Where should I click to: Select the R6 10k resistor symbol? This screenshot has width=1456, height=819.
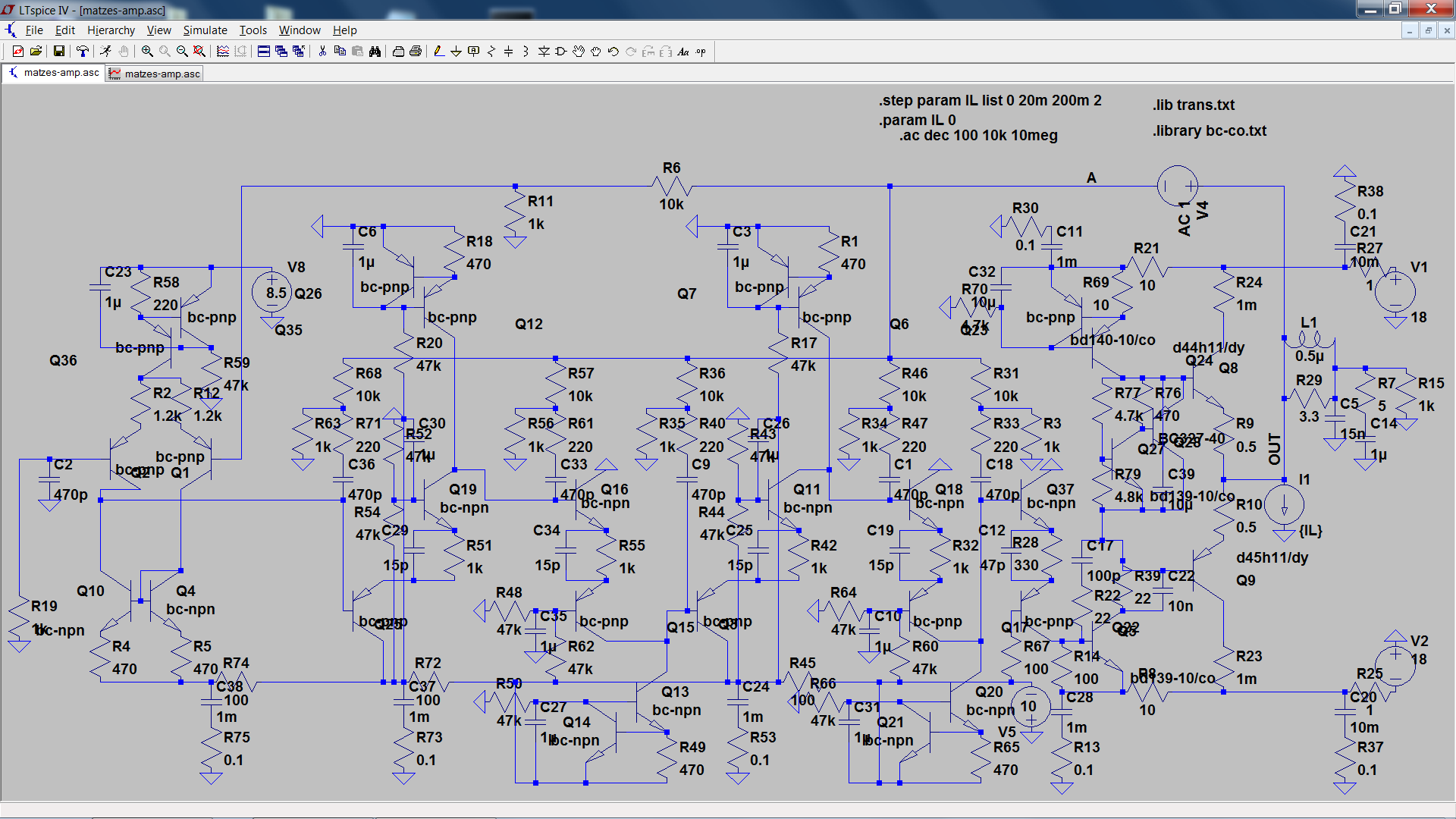tap(672, 186)
